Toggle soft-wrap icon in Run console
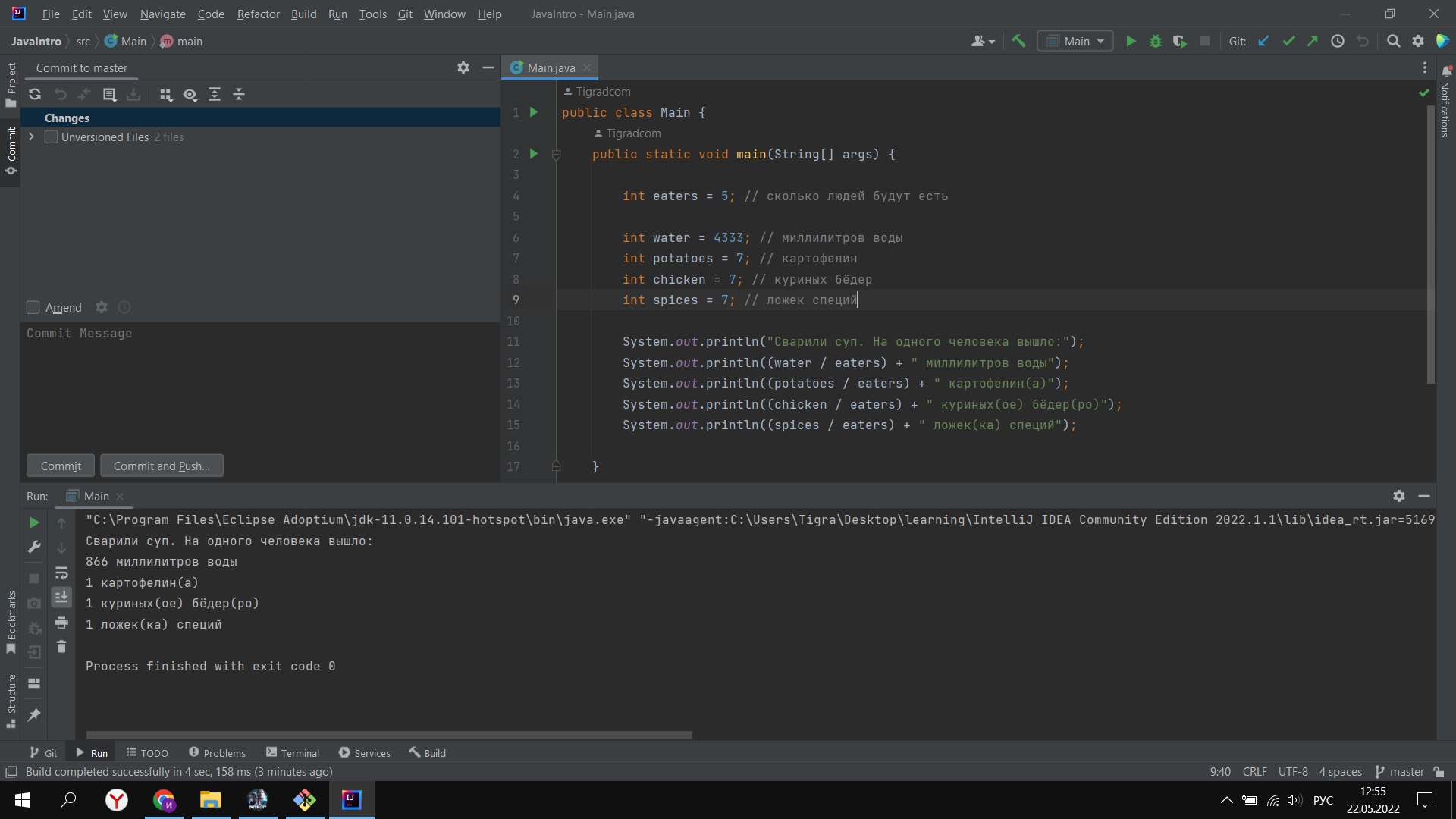This screenshot has width=1456, height=819. coord(61,573)
